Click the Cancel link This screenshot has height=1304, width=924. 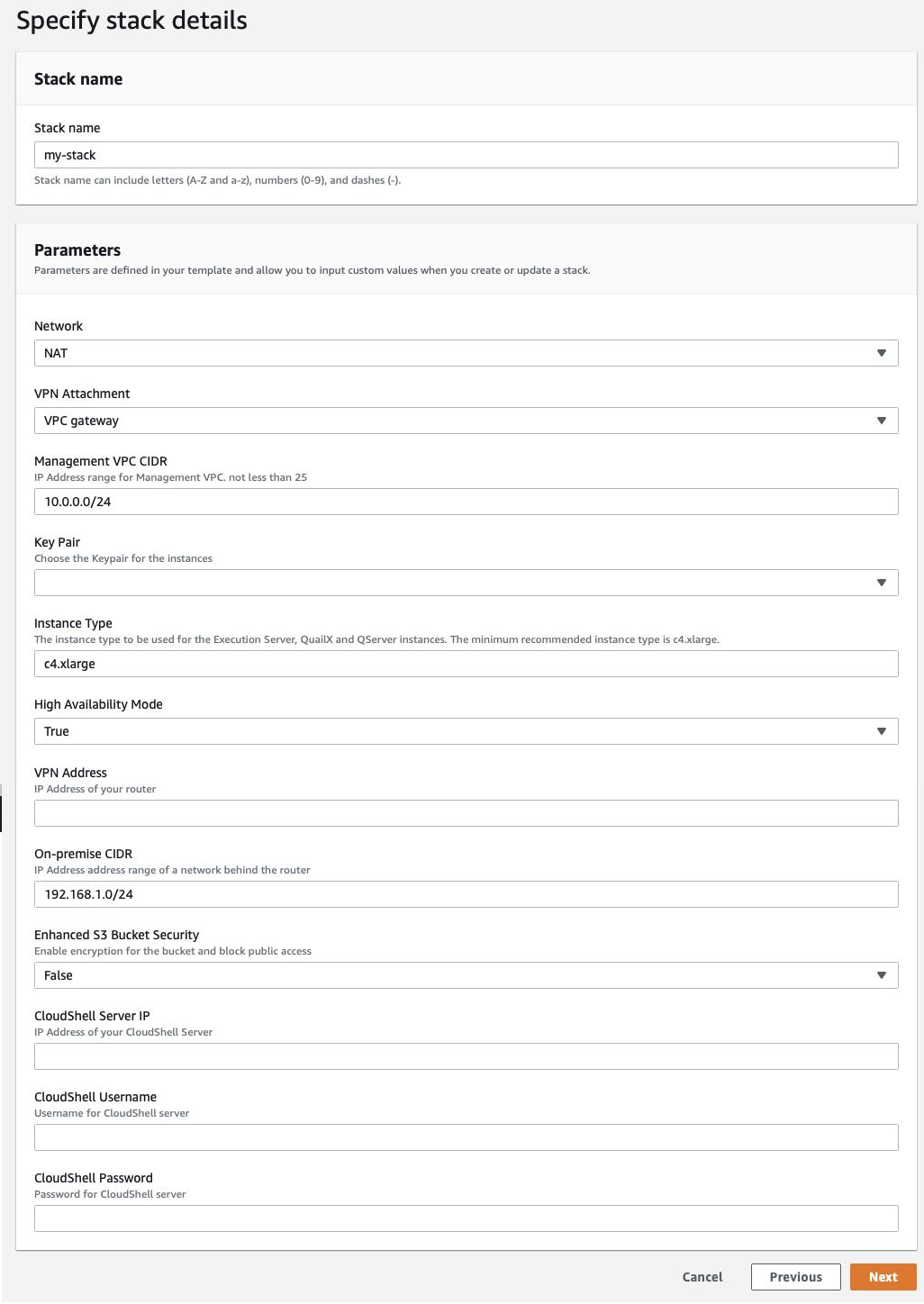tap(702, 1277)
